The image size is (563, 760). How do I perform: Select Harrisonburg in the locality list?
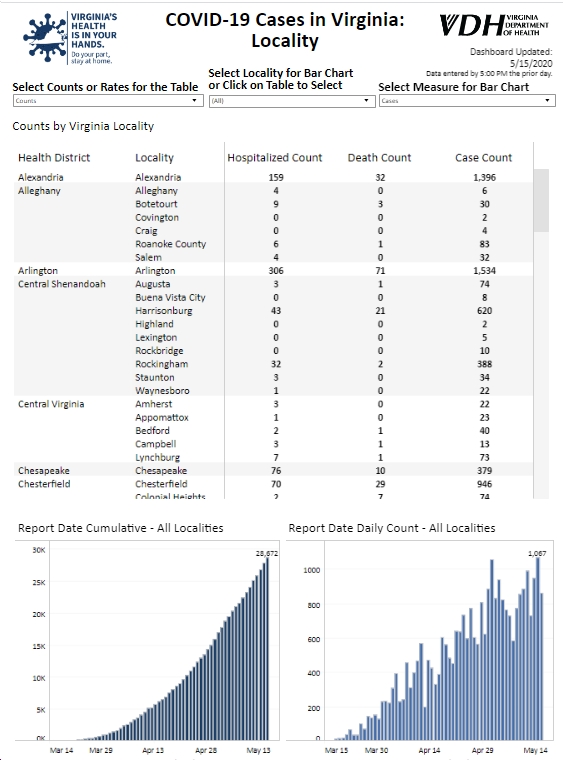(x=164, y=311)
